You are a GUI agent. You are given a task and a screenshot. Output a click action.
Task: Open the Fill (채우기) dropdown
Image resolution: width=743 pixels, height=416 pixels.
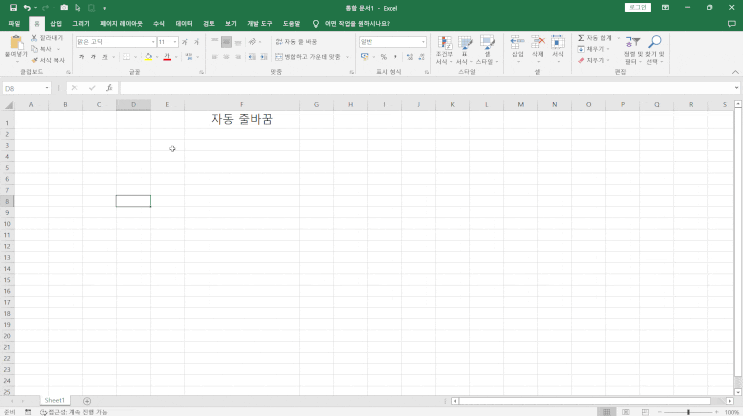594,49
